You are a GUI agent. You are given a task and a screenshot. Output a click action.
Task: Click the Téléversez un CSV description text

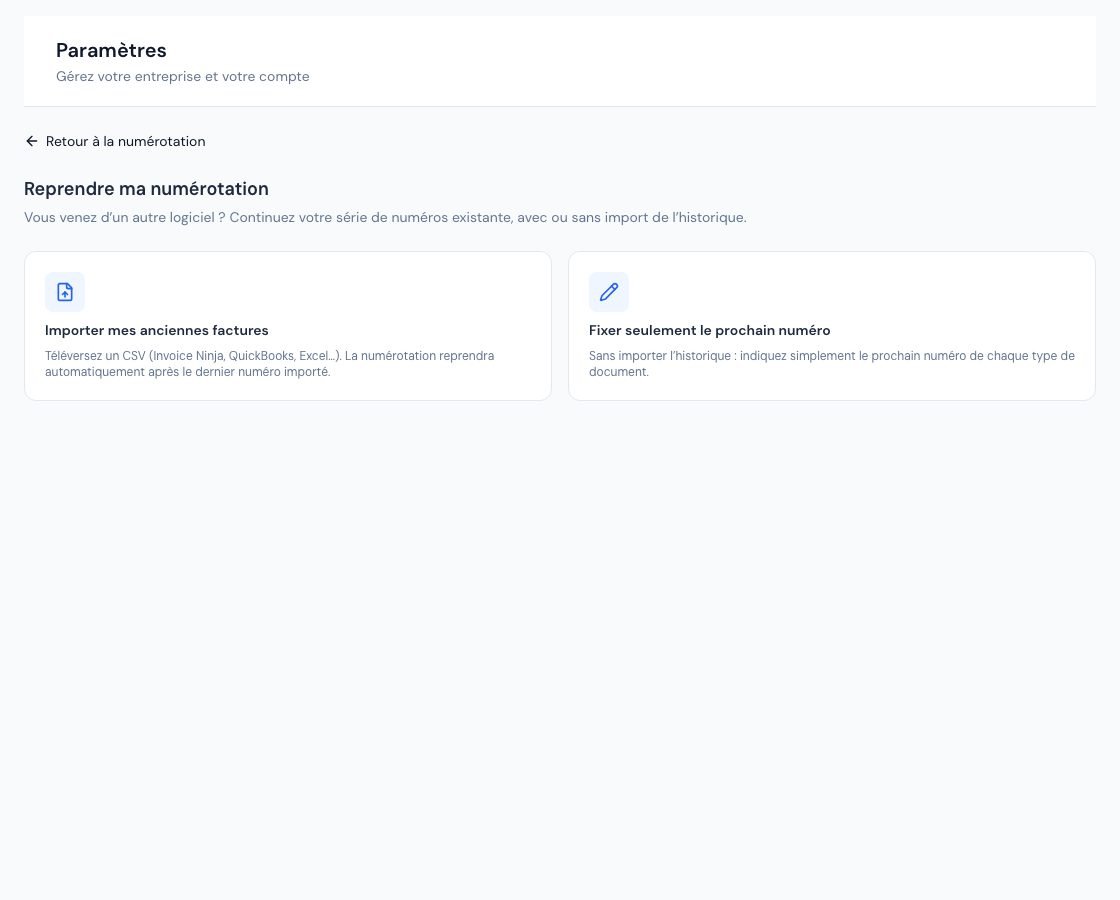point(269,364)
